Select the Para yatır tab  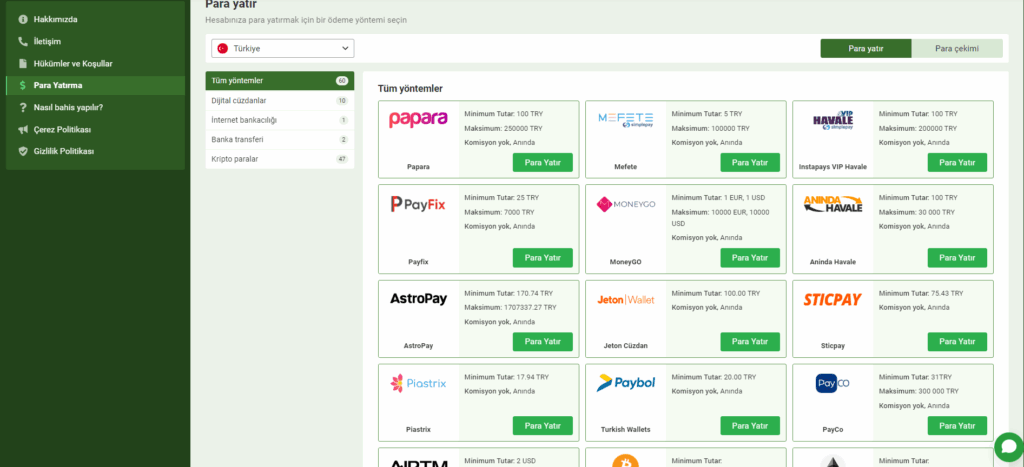pyautogui.click(x=865, y=48)
